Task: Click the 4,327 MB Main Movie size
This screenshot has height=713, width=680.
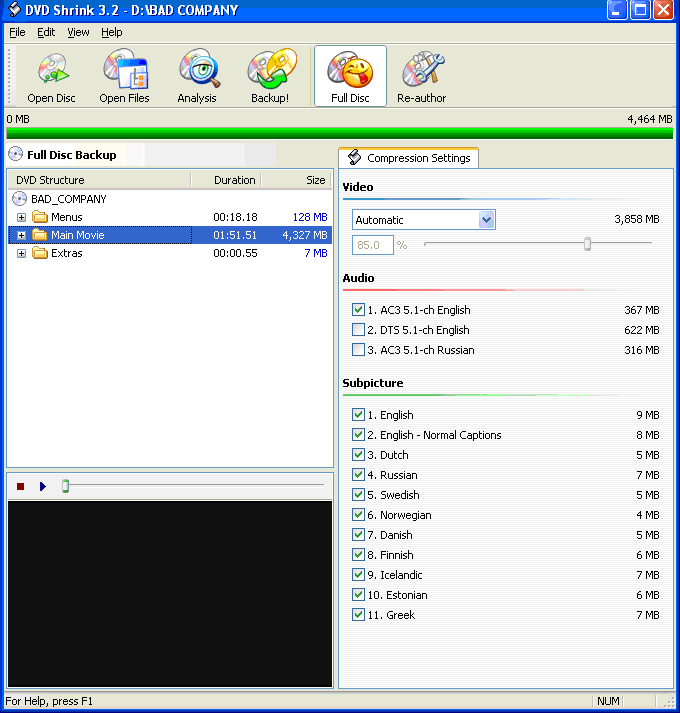Action: tap(305, 235)
